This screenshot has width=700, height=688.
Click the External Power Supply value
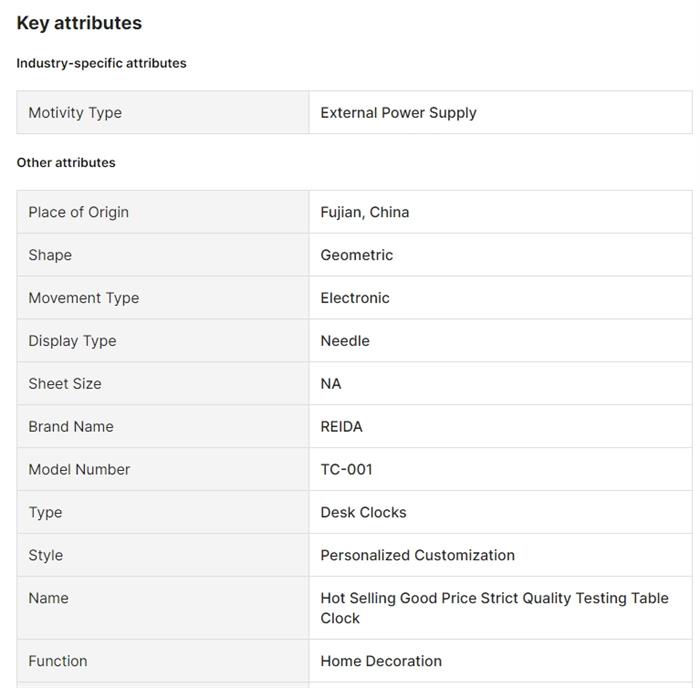(398, 113)
